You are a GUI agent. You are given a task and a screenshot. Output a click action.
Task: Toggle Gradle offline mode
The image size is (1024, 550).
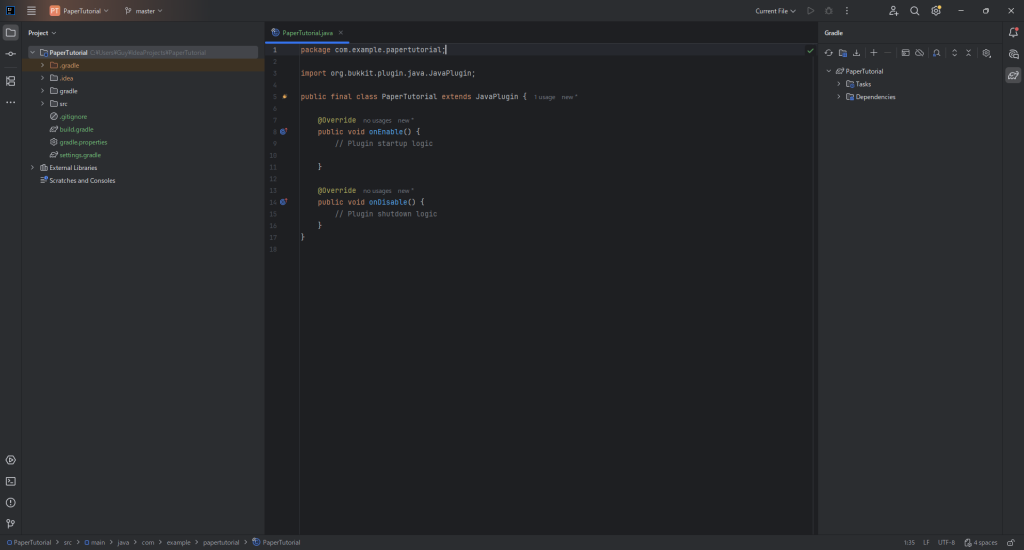pos(919,52)
